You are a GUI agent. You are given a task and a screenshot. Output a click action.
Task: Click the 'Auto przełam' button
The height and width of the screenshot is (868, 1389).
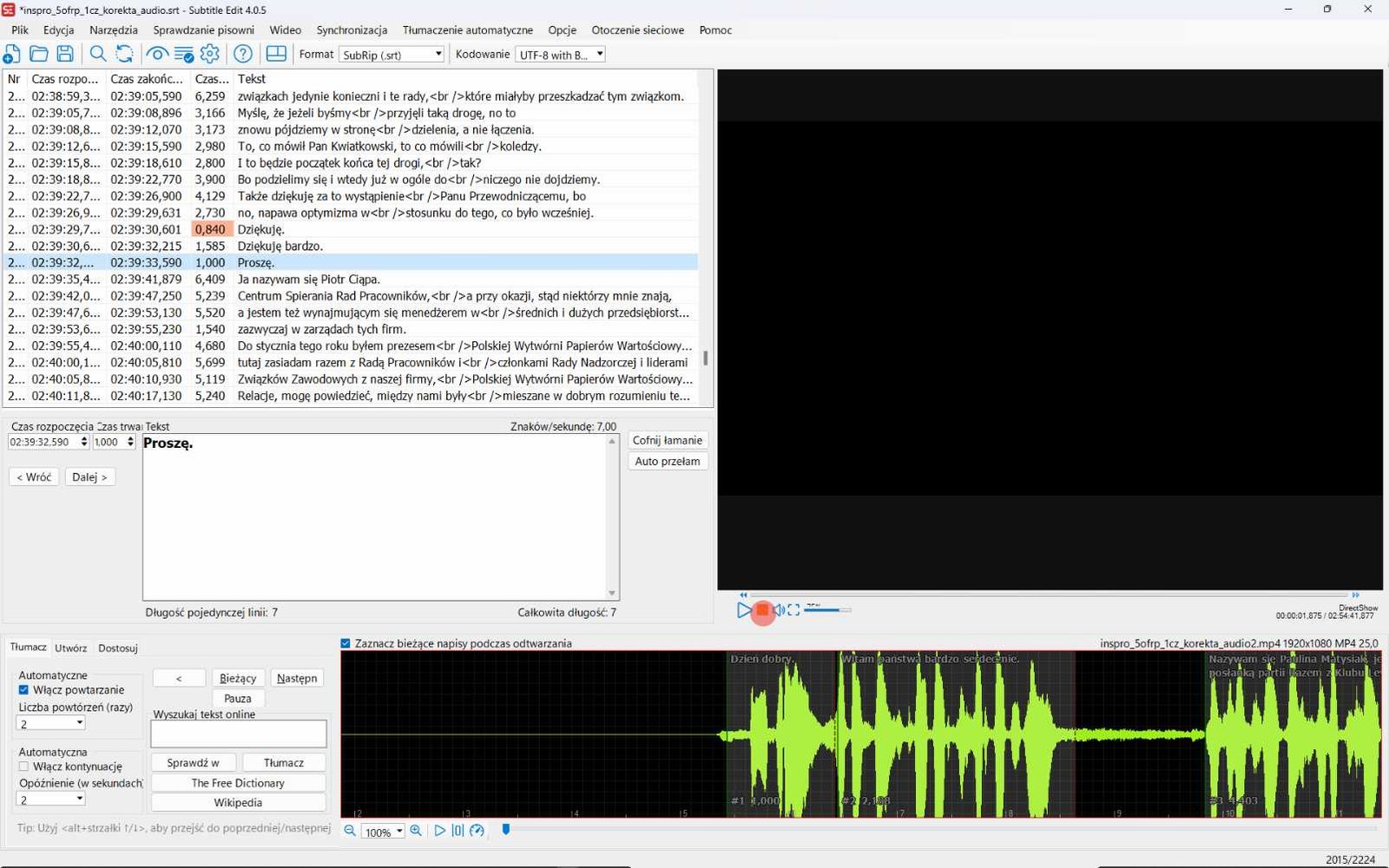click(x=667, y=461)
